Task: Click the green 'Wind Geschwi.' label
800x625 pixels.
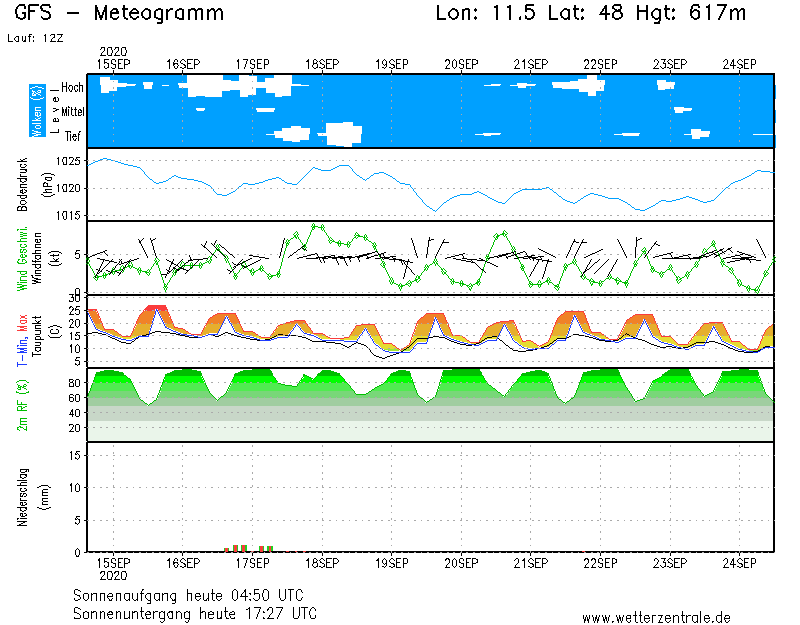Action: (x=22, y=259)
